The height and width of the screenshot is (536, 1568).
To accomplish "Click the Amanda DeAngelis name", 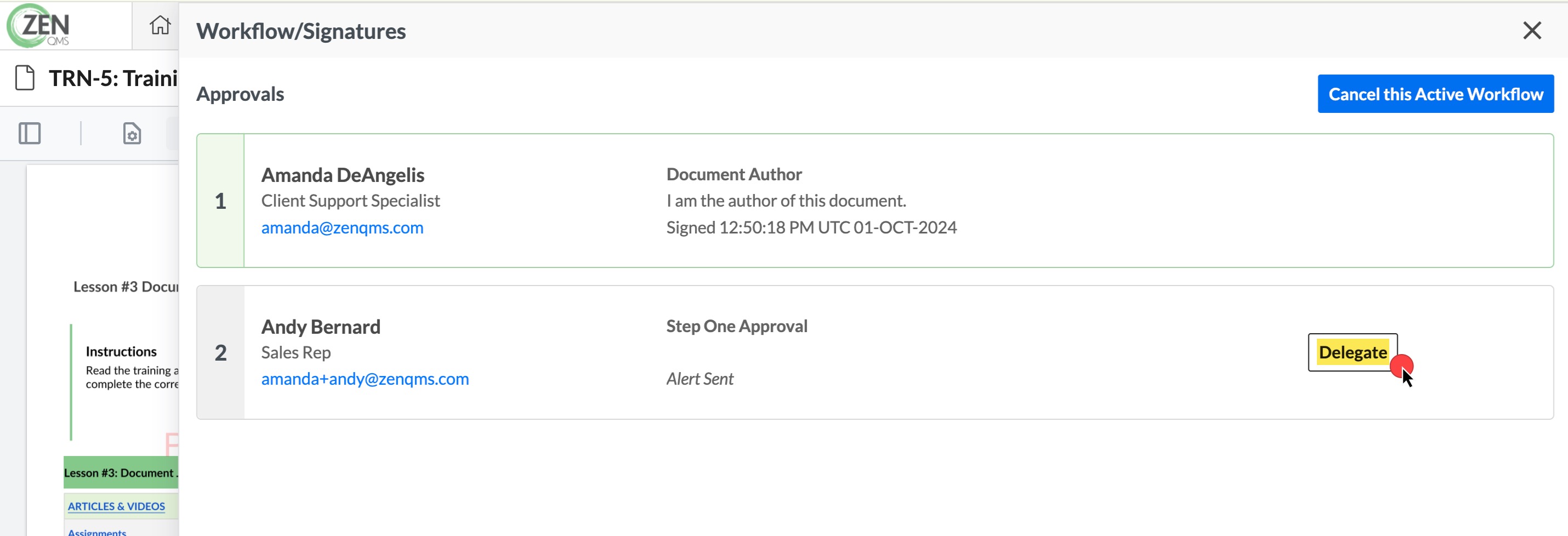I will (343, 175).
